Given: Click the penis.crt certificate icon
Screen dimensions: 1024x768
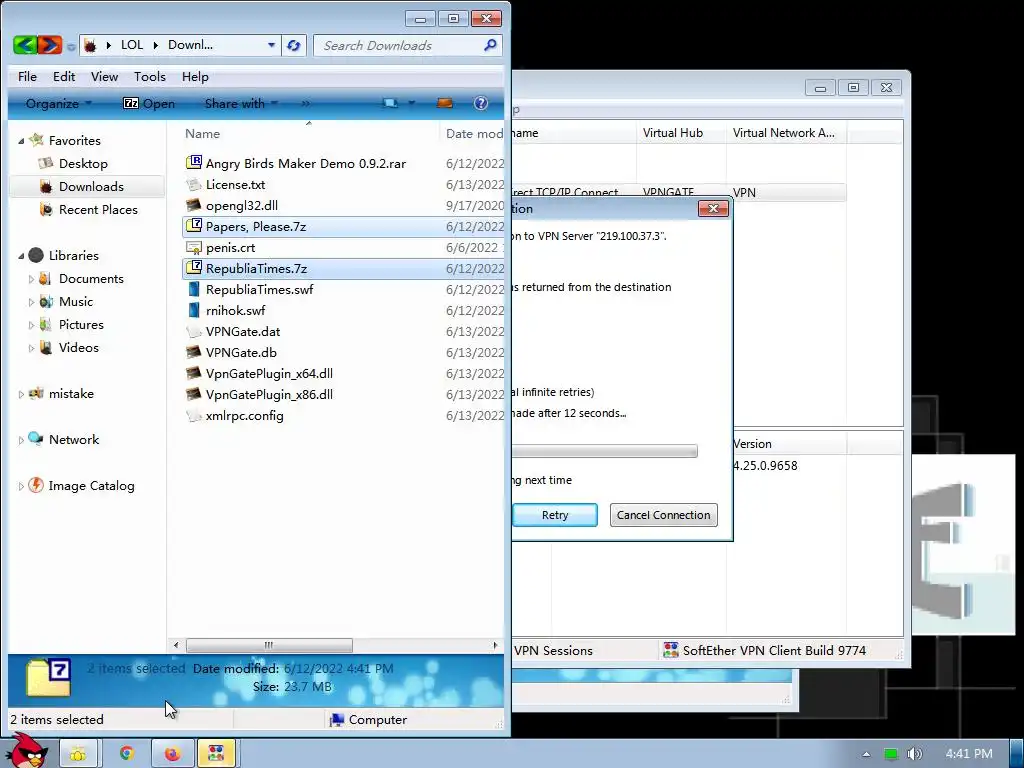Looking at the screenshot, I should click(194, 248).
